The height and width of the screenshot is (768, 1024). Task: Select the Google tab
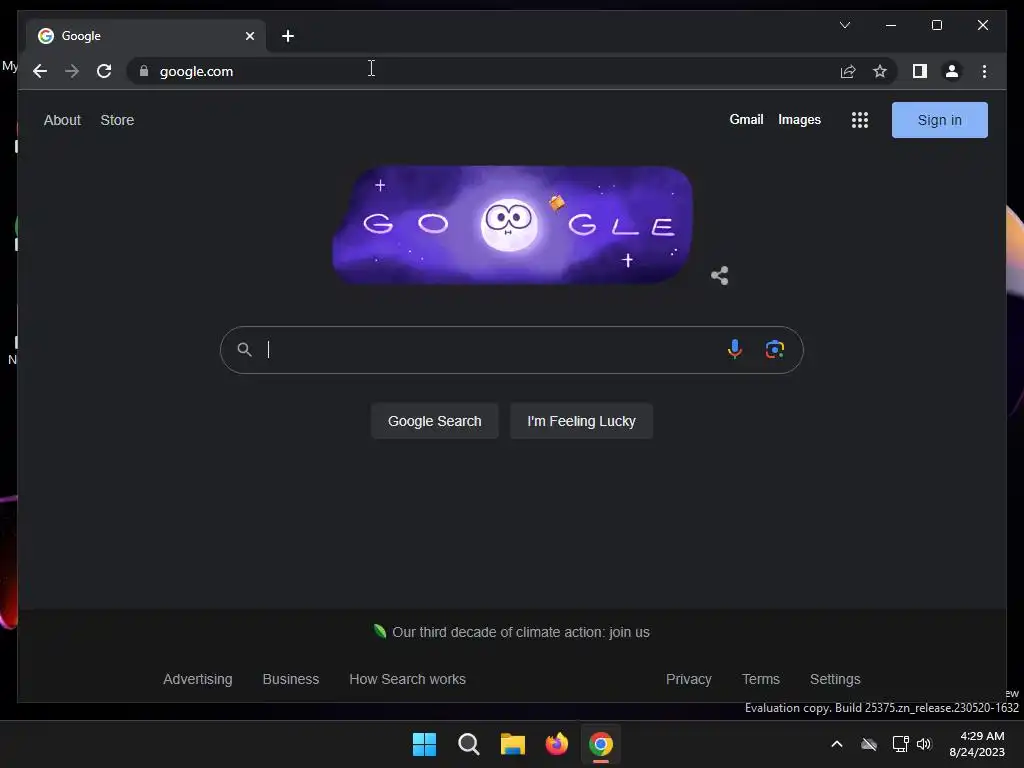[146, 36]
